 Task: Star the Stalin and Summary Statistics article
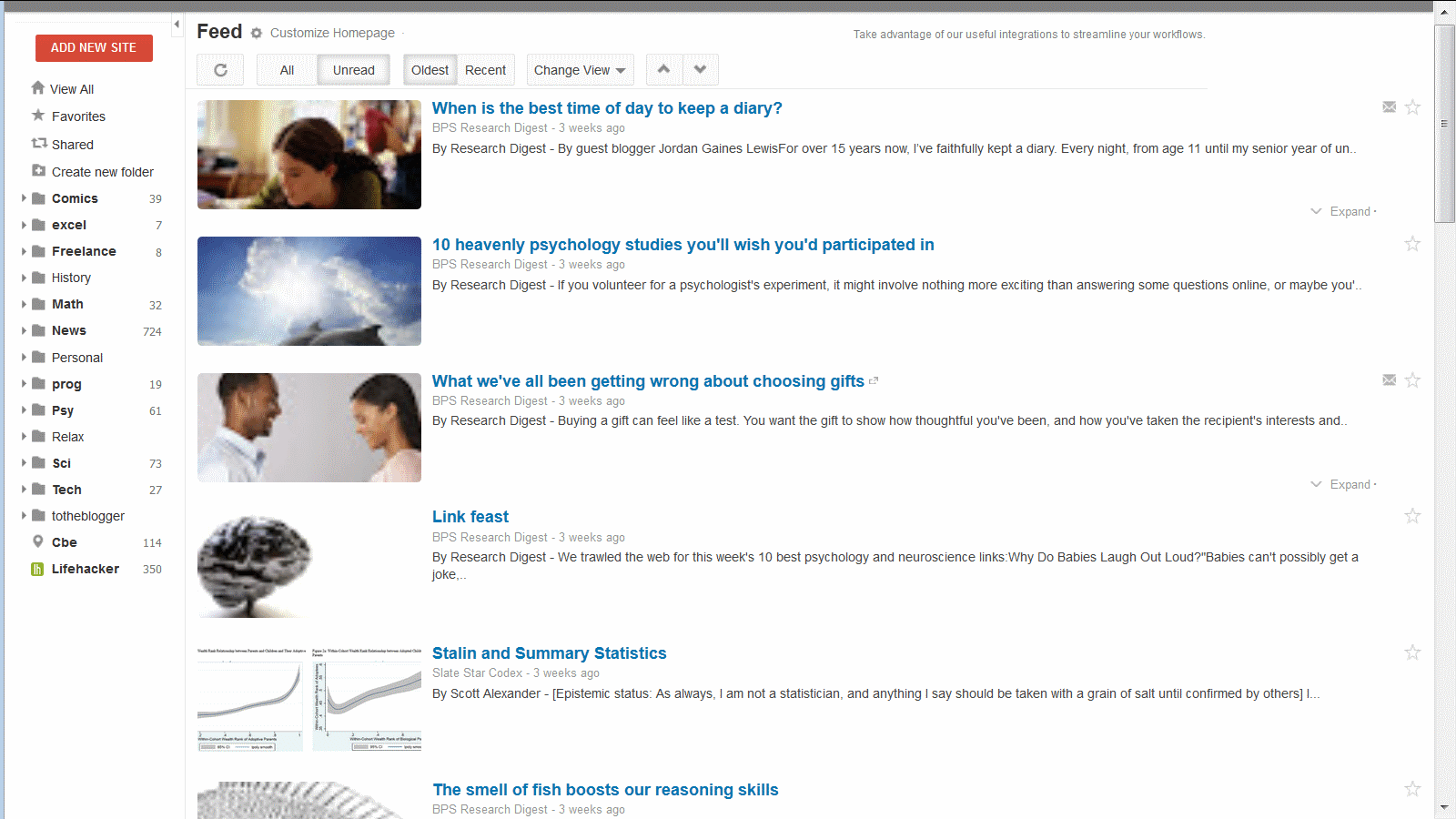click(x=1412, y=652)
